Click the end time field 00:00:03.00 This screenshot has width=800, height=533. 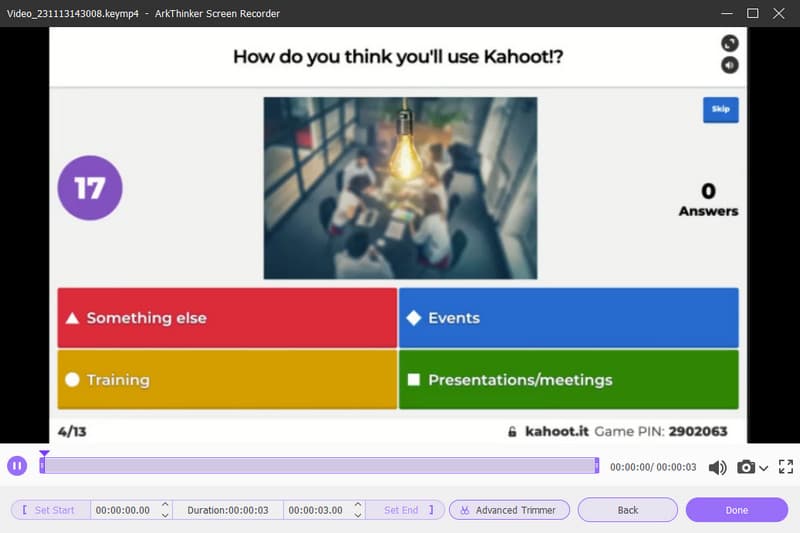click(315, 510)
